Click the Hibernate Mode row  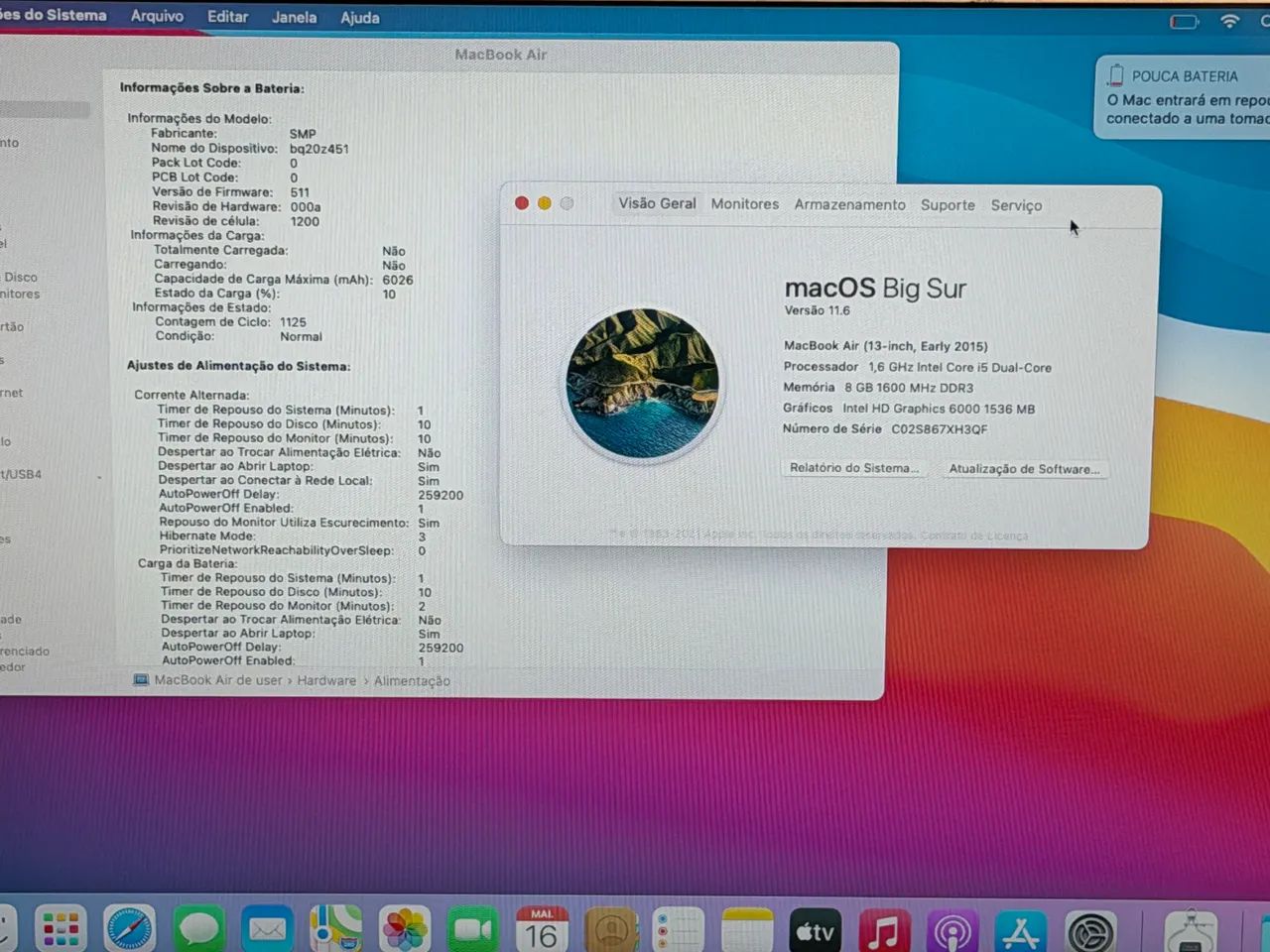(293, 536)
